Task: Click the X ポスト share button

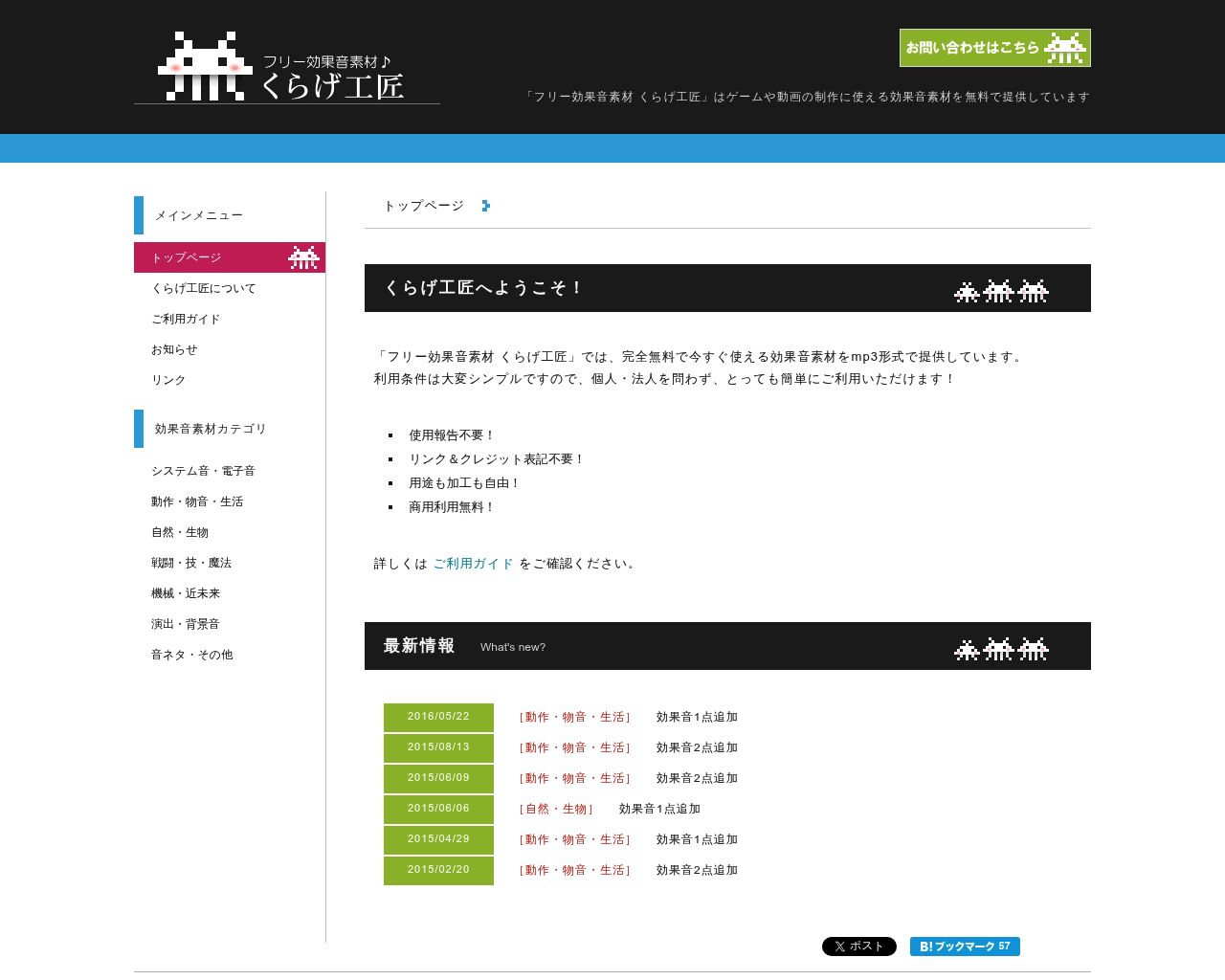Action: 859,947
